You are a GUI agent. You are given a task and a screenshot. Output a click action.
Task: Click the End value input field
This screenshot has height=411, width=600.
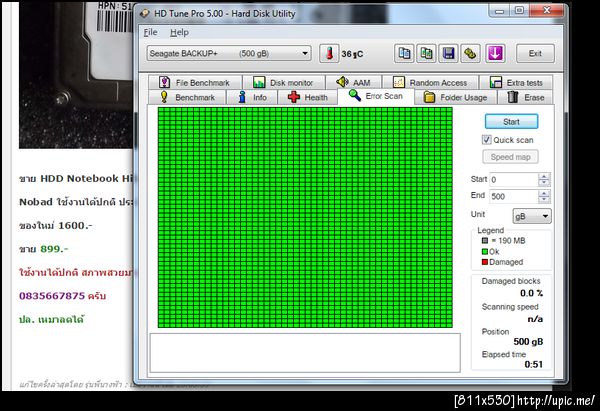pos(514,196)
